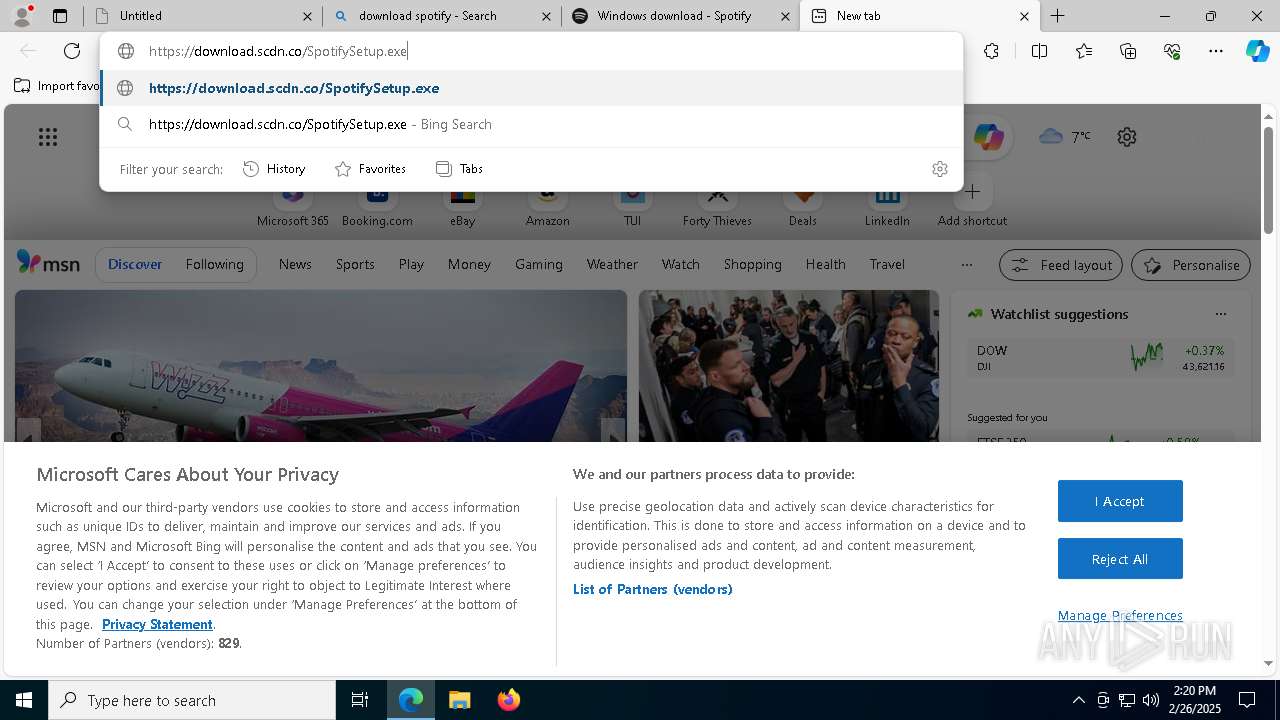Image resolution: width=1280 pixels, height=720 pixels.
Task: Close the Untitled tab
Action: pos(307,16)
